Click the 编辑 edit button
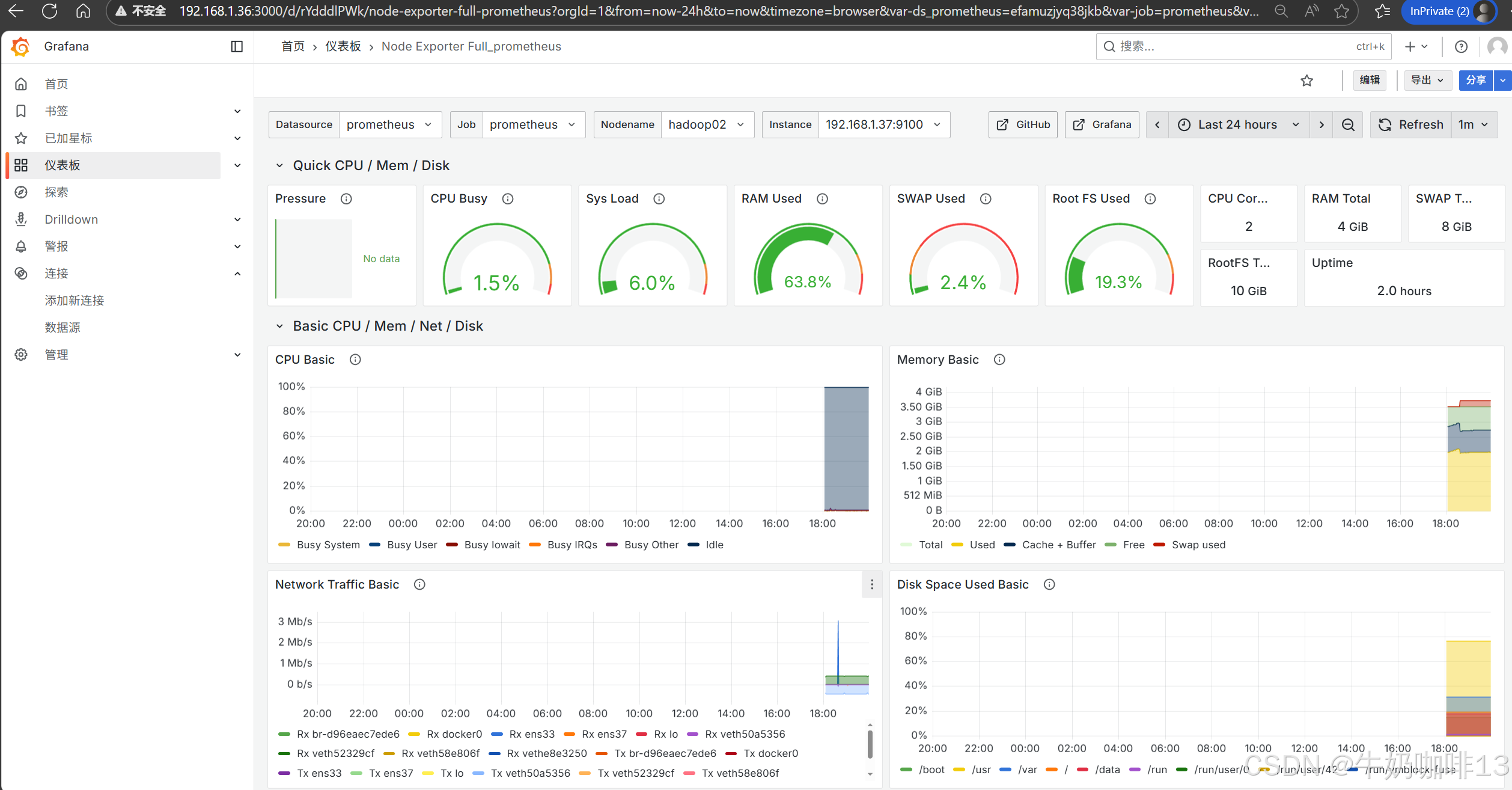The image size is (1512, 790). [x=1370, y=80]
